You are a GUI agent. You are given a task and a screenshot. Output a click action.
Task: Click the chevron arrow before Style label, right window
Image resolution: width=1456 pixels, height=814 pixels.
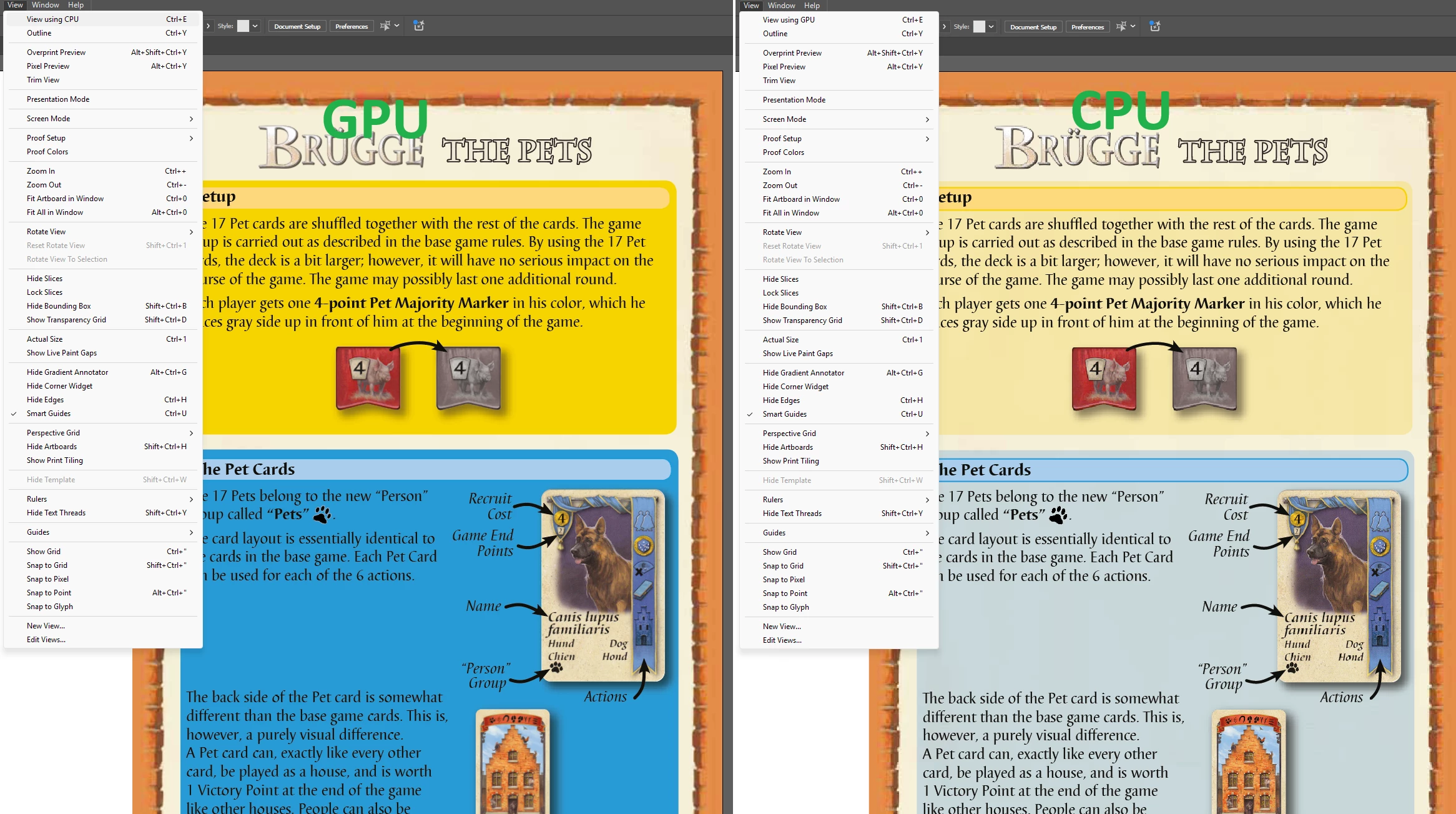pyautogui.click(x=944, y=26)
